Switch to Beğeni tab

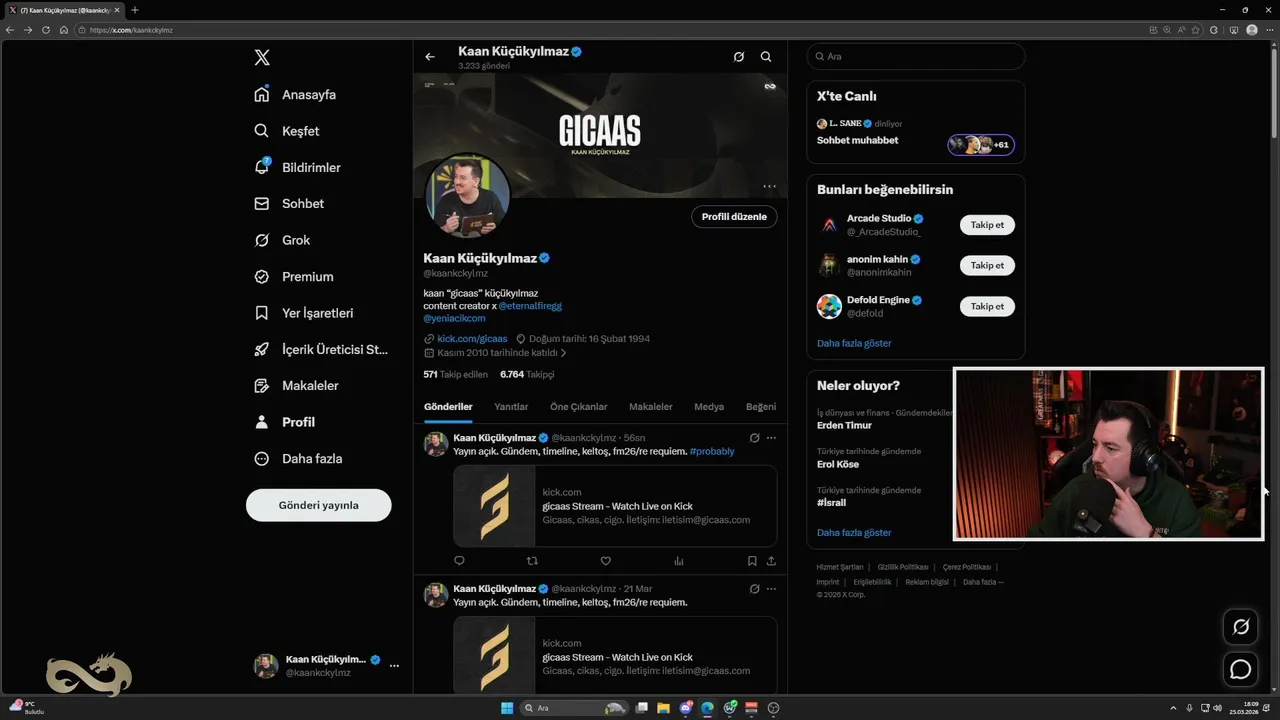pyautogui.click(x=761, y=407)
